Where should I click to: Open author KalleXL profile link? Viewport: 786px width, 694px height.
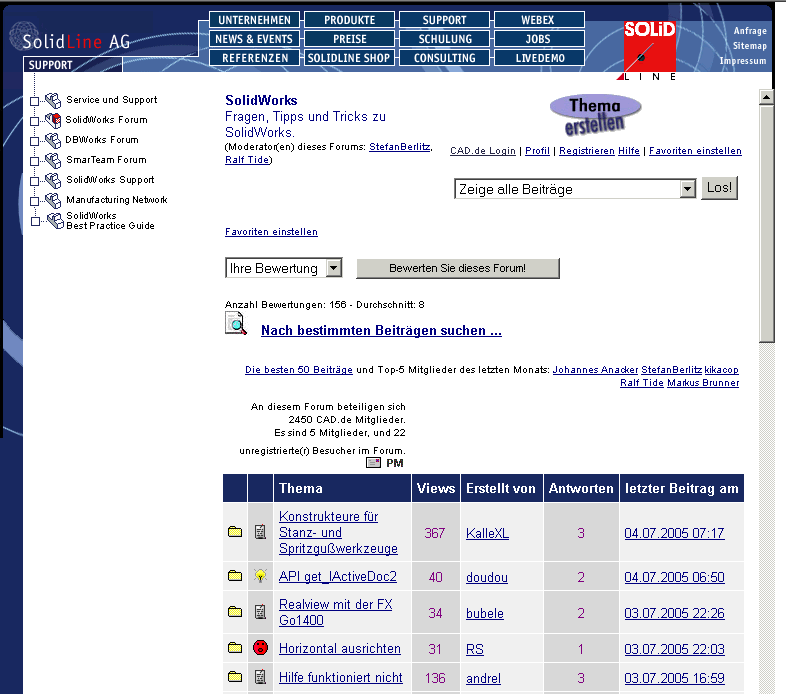pos(487,533)
